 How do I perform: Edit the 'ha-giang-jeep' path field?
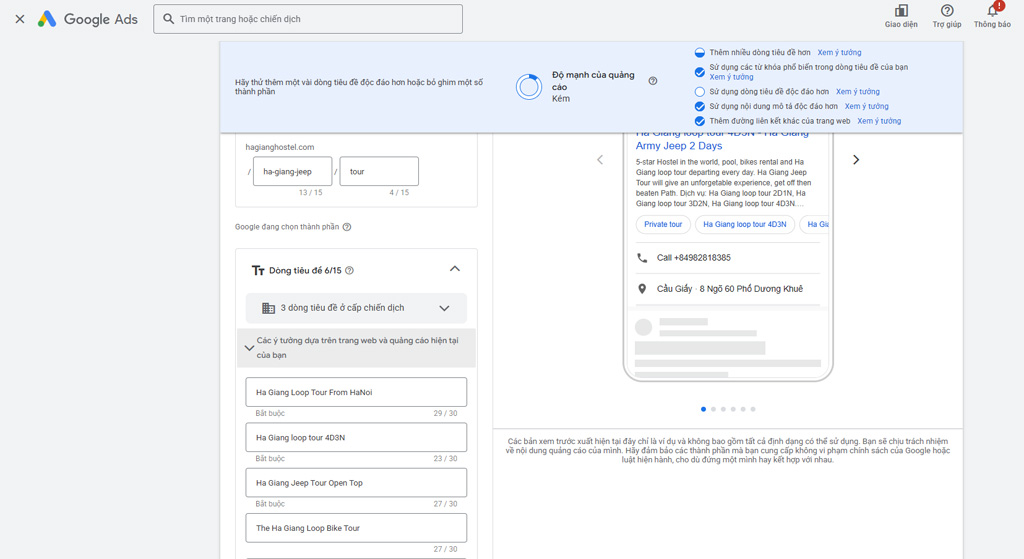(x=293, y=171)
